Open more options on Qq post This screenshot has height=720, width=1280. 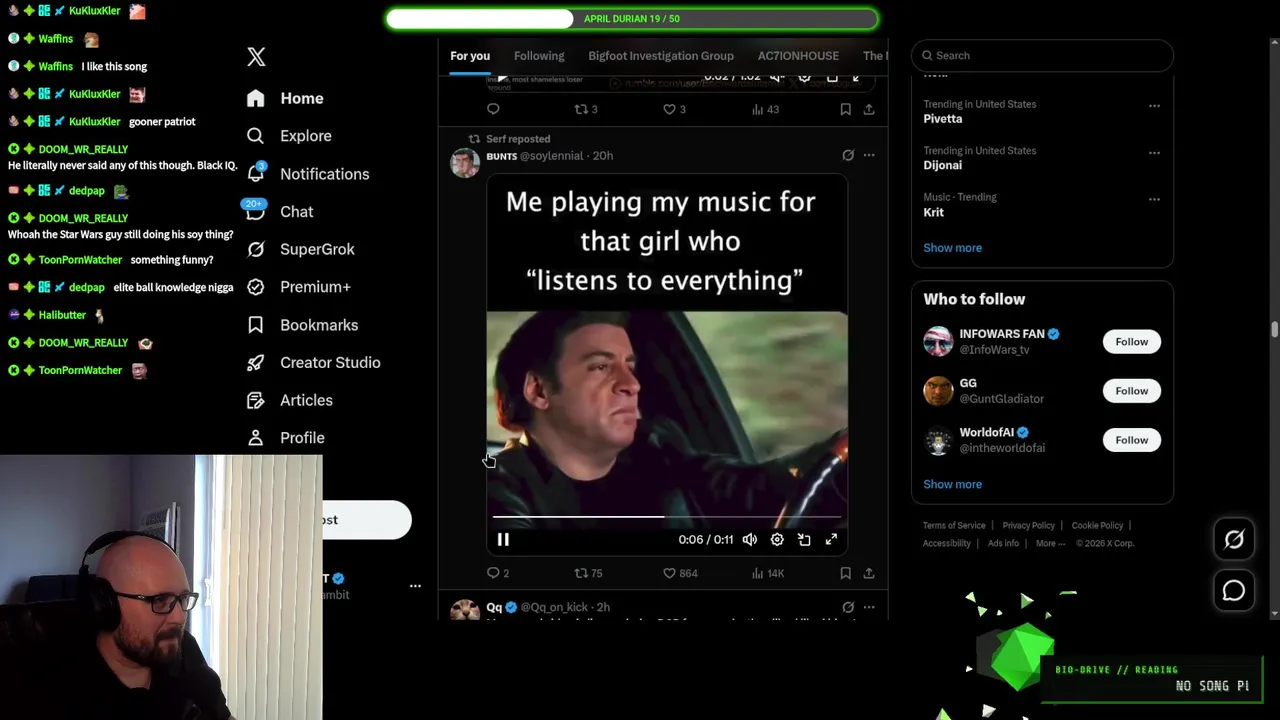coord(869,607)
